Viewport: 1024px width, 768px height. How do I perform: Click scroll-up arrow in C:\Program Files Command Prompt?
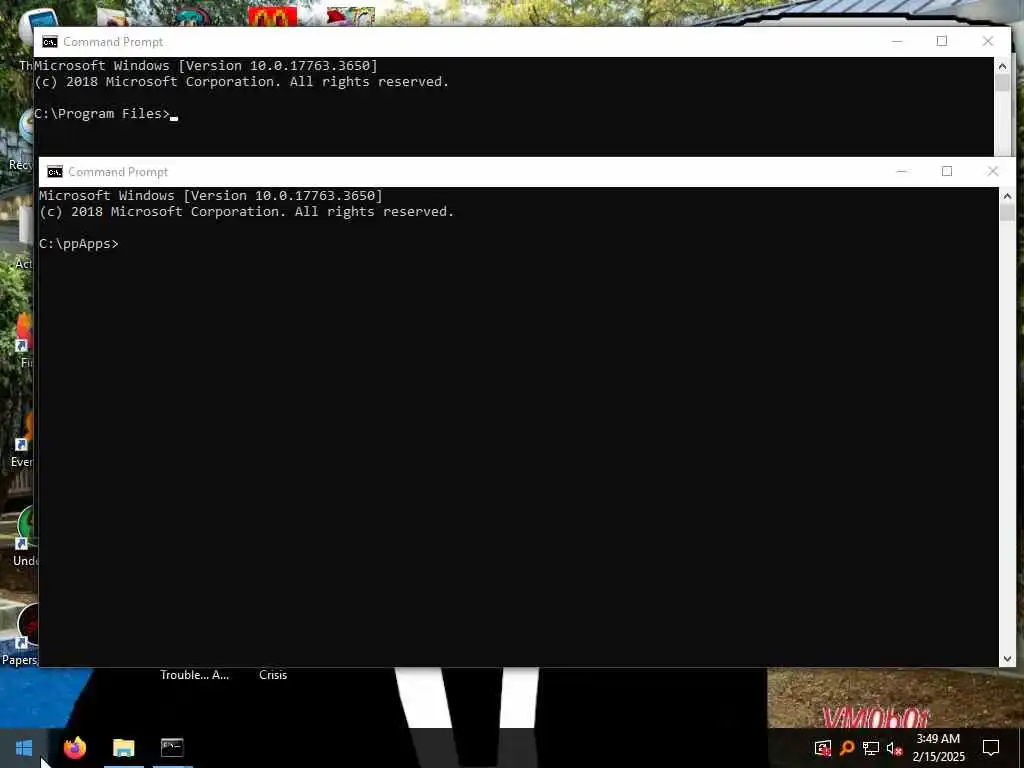pos(1002,66)
